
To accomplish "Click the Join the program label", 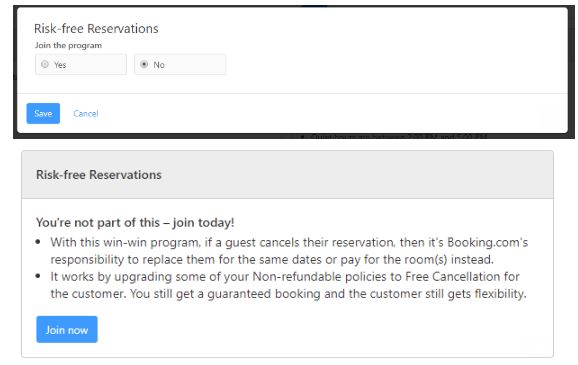I will tap(68, 45).
